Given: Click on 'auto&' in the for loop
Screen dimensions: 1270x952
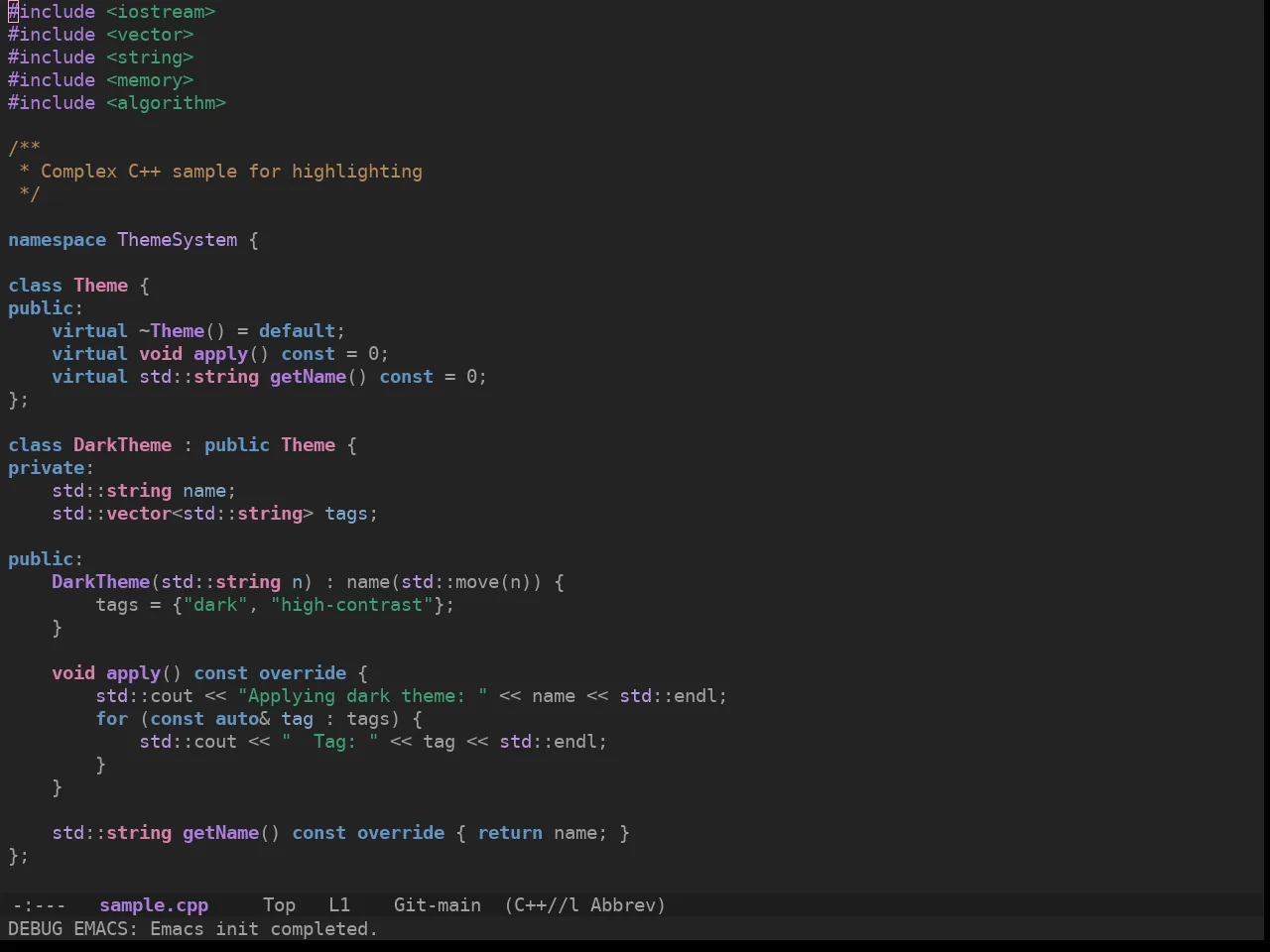Looking at the screenshot, I should [242, 719].
